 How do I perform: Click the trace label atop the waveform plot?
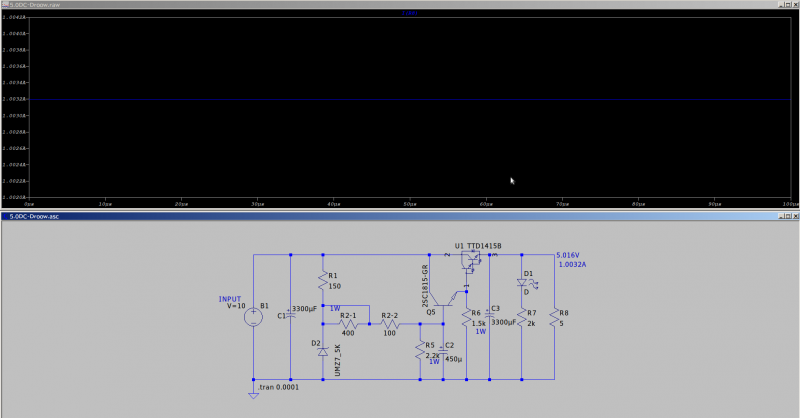[410, 13]
